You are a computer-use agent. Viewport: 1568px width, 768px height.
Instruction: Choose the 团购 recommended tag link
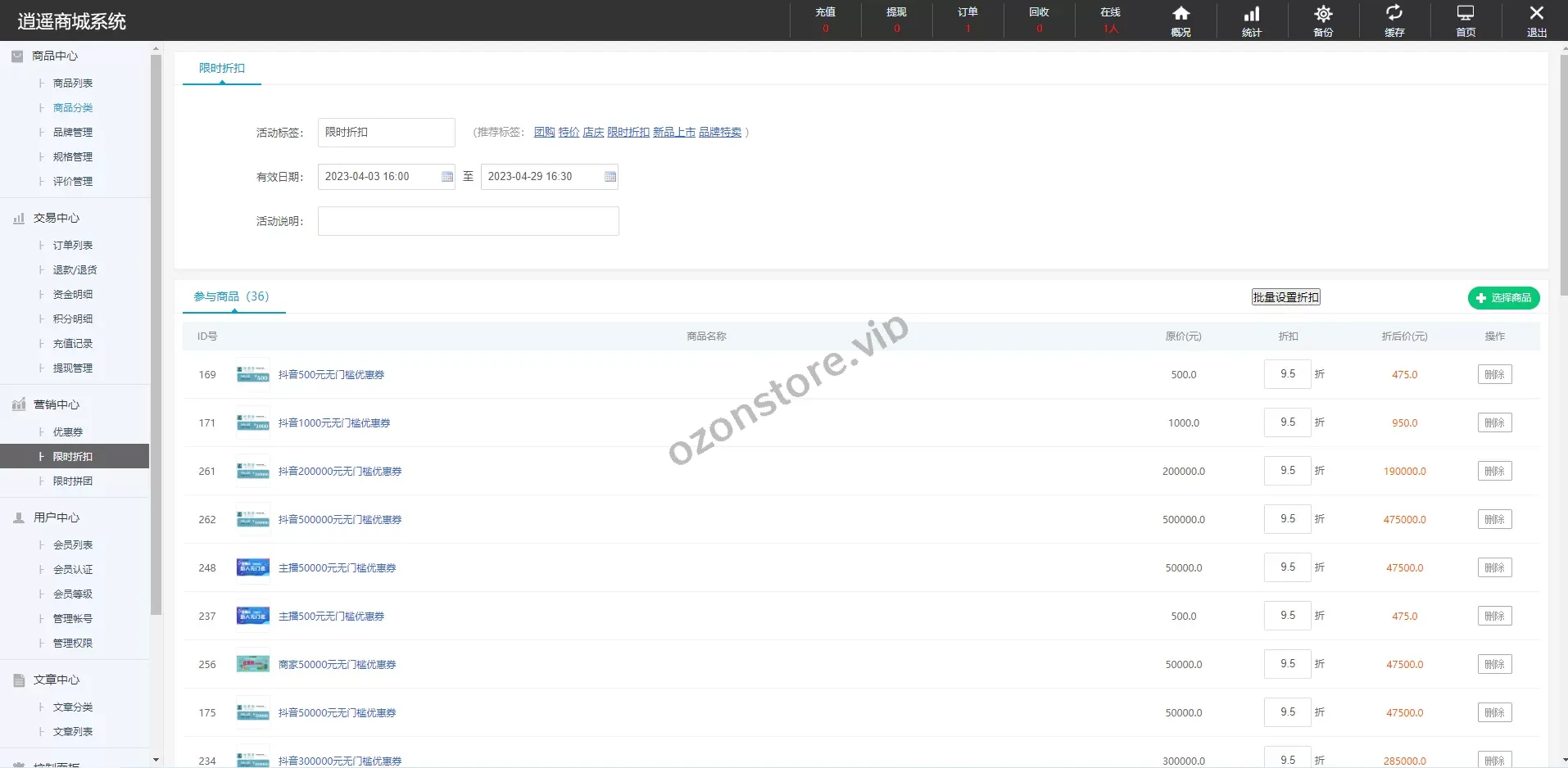544,132
